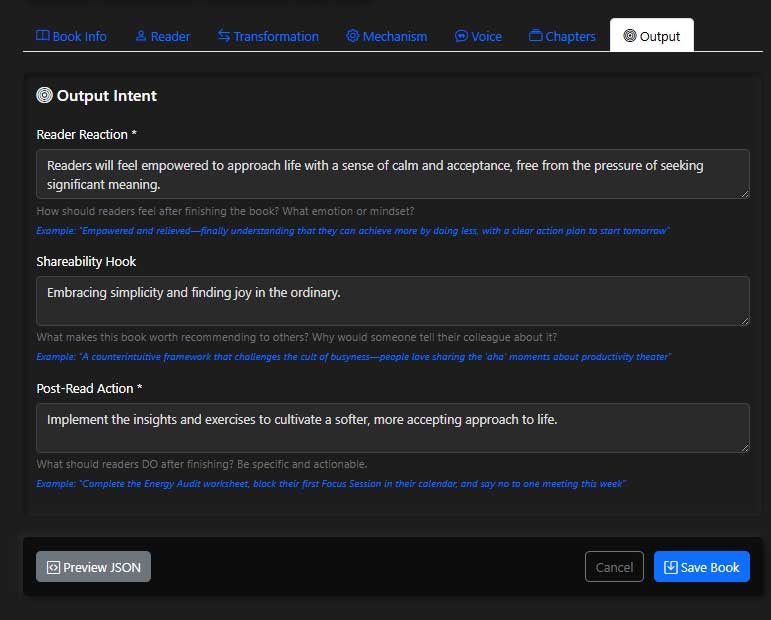Click the open book icon on Book Info tab

[x=42, y=36]
